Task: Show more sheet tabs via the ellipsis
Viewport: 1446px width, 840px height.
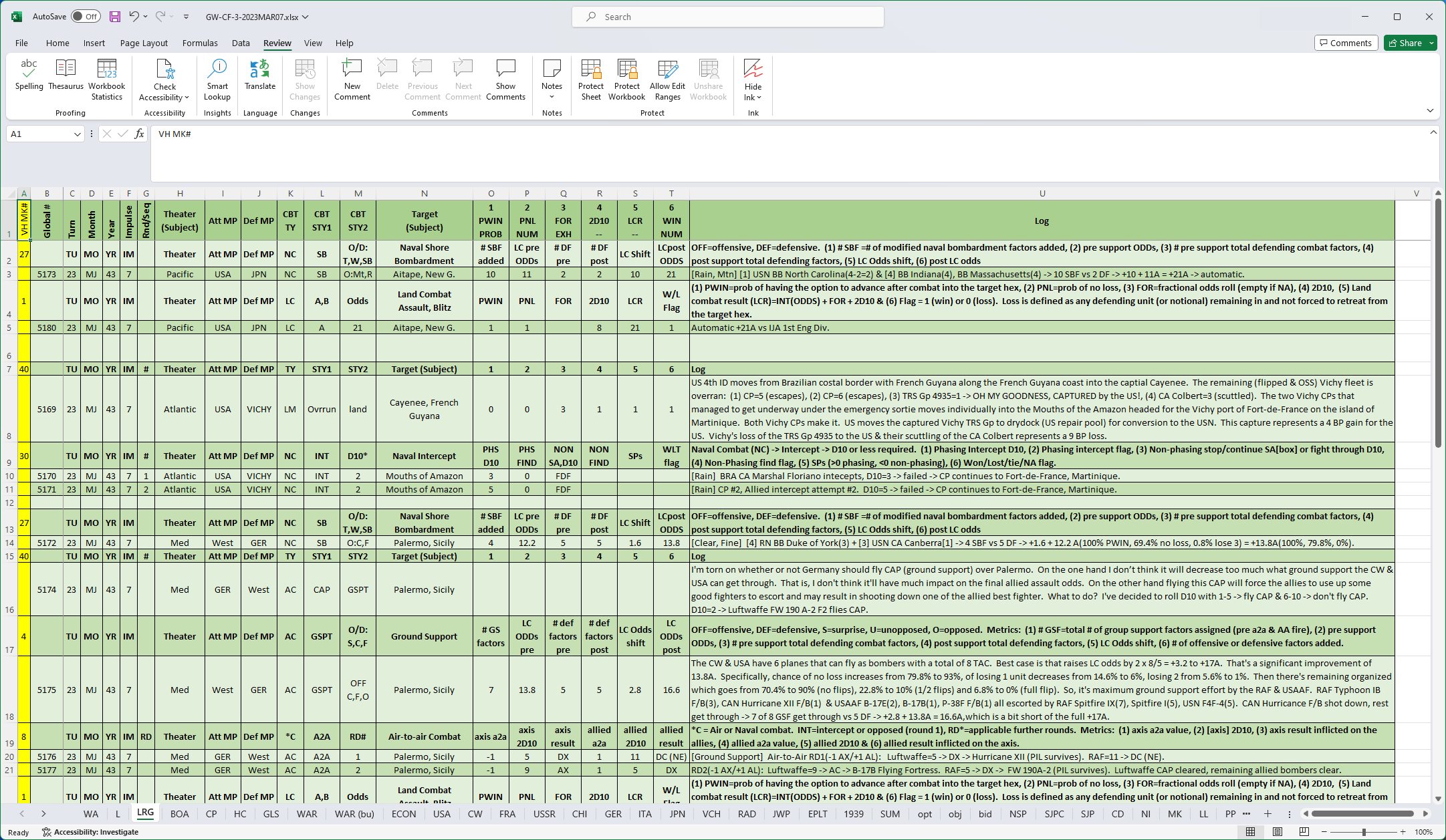Action: (1246, 813)
